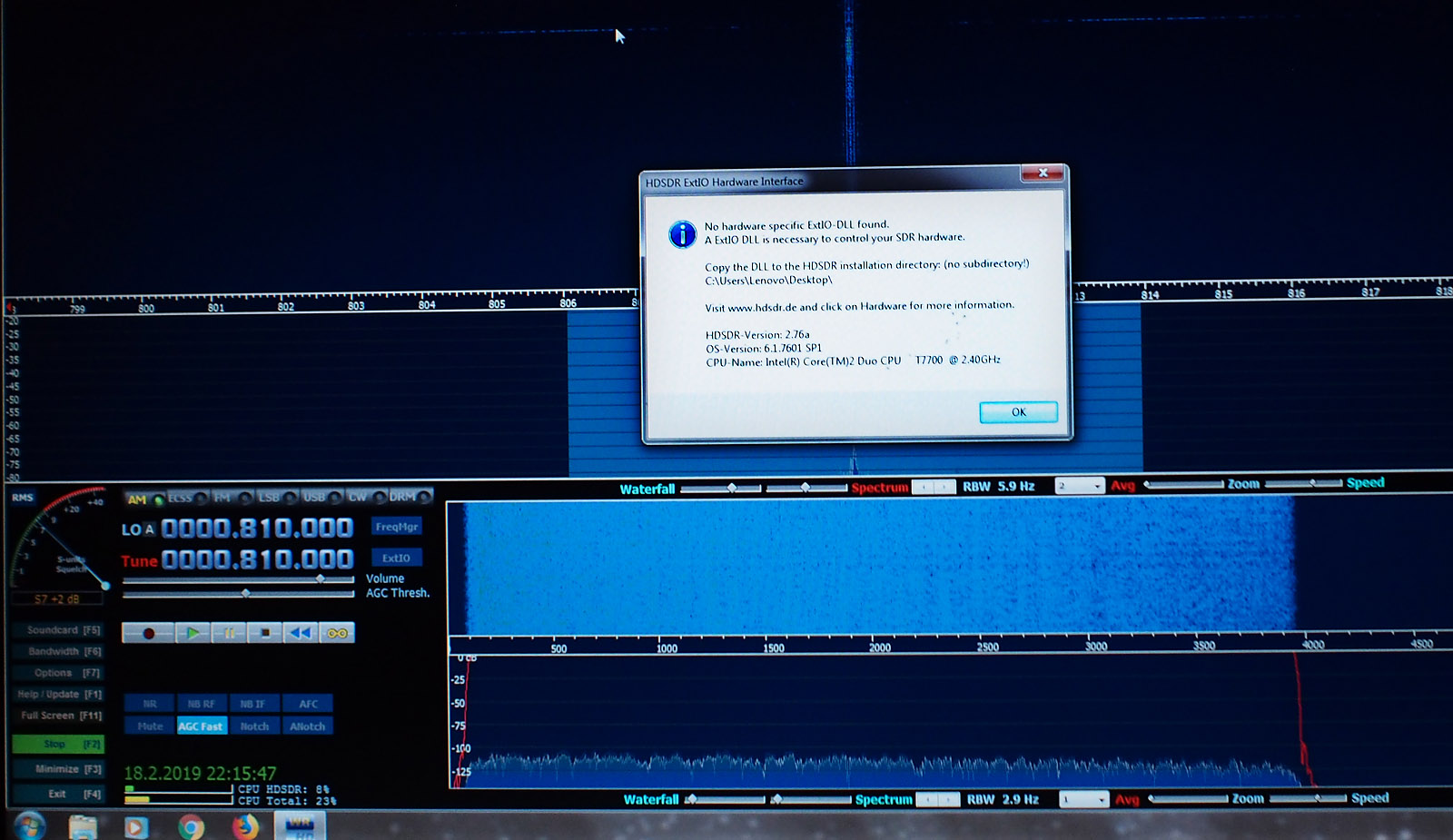Click the HDSDR taskbar icon
Screen dimensions: 1453x840
point(300,825)
